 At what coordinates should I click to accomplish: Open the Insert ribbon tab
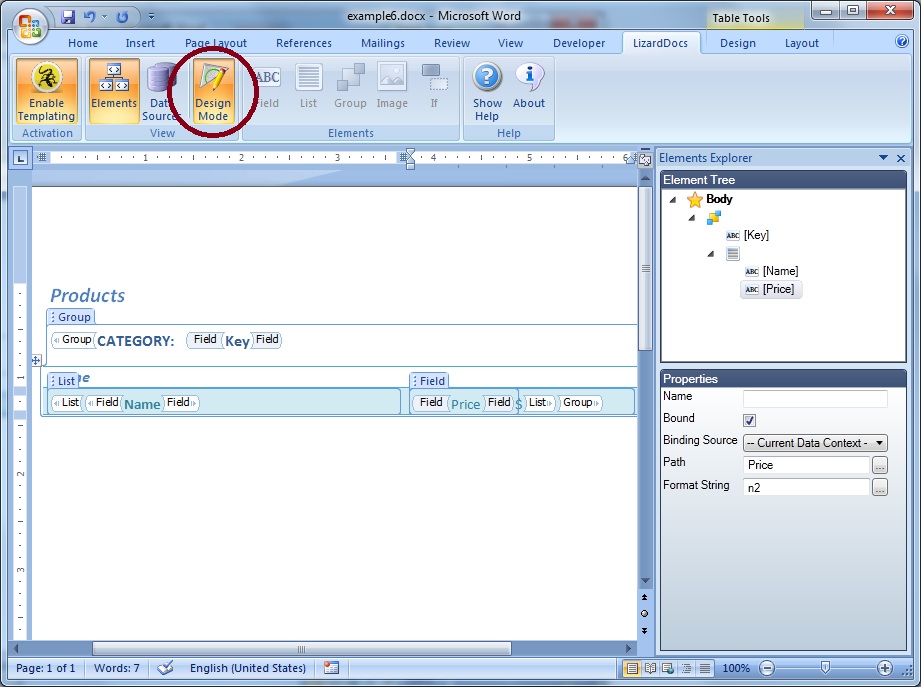click(140, 43)
